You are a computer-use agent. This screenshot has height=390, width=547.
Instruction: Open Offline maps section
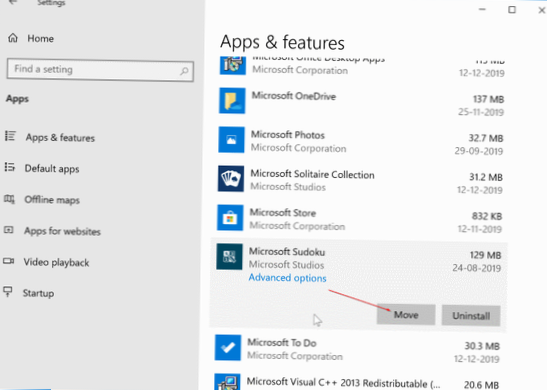[52, 200]
